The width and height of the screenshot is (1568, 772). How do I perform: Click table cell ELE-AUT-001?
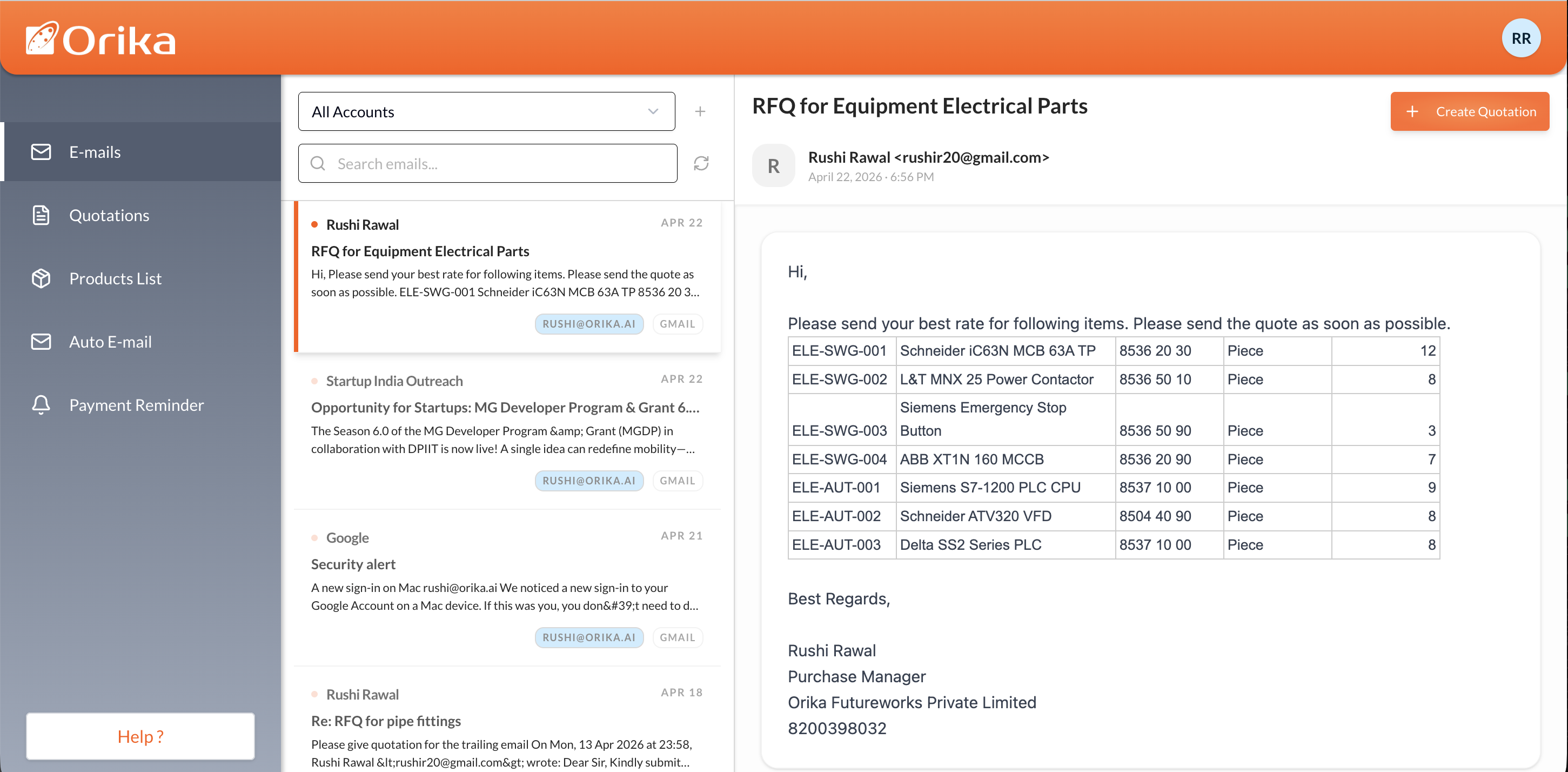coord(841,488)
